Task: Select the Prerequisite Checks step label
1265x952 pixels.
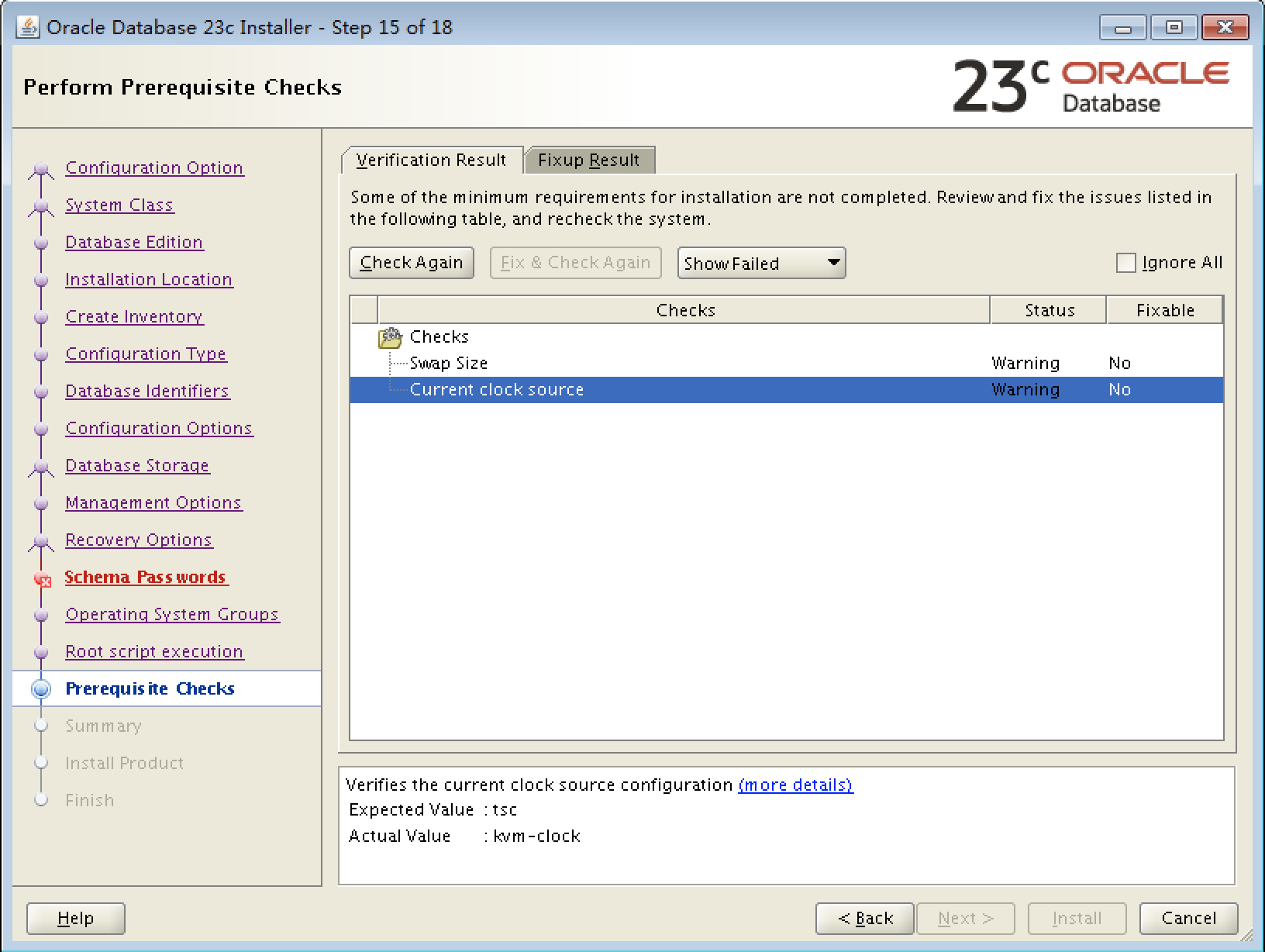Action: (x=150, y=689)
